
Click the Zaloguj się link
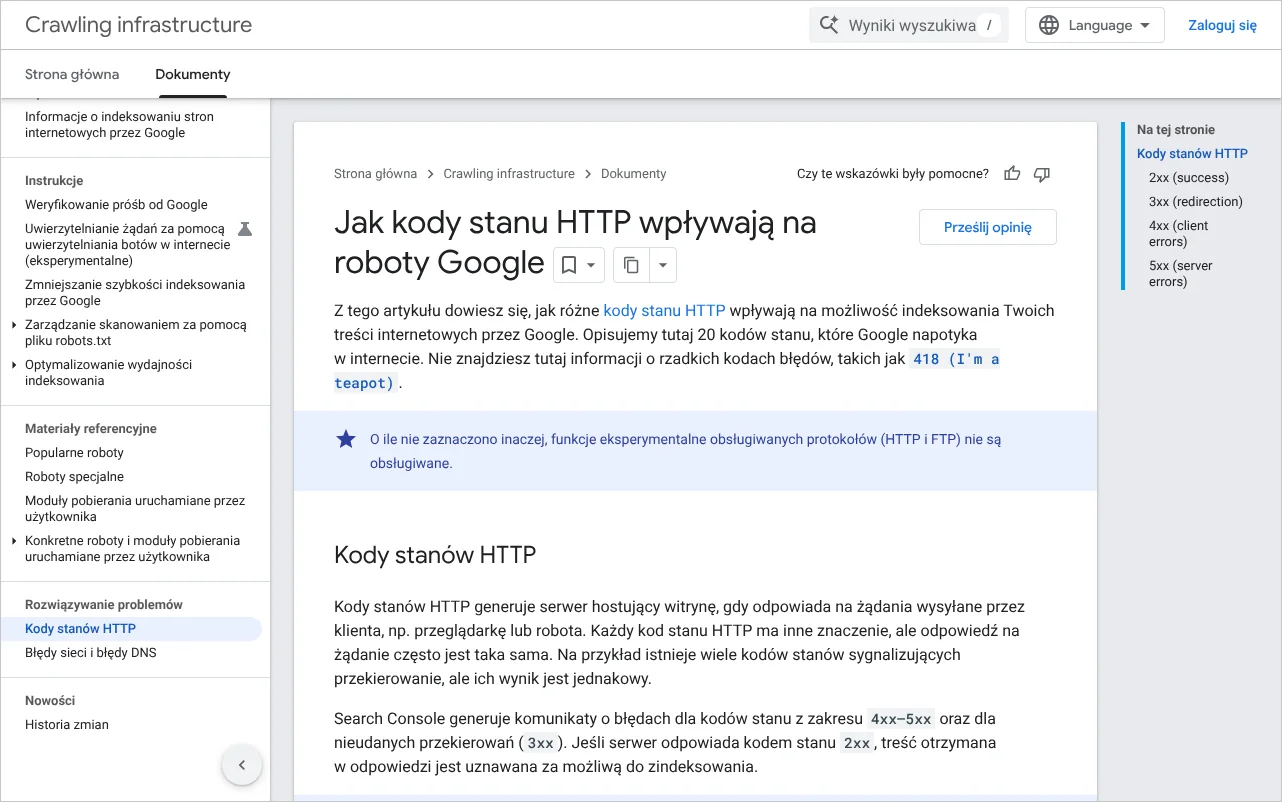click(x=1222, y=25)
